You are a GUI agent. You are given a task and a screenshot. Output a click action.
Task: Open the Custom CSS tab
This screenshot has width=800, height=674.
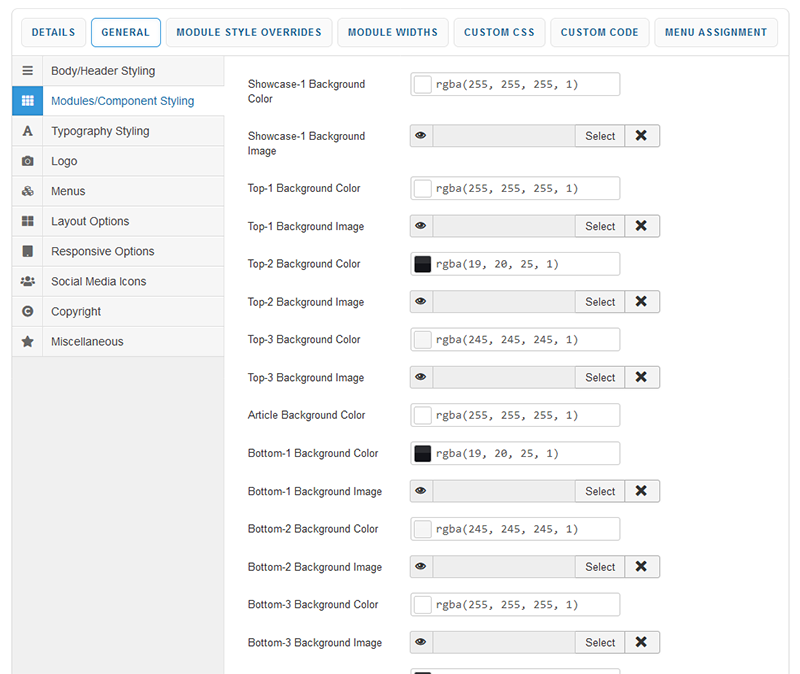498,32
